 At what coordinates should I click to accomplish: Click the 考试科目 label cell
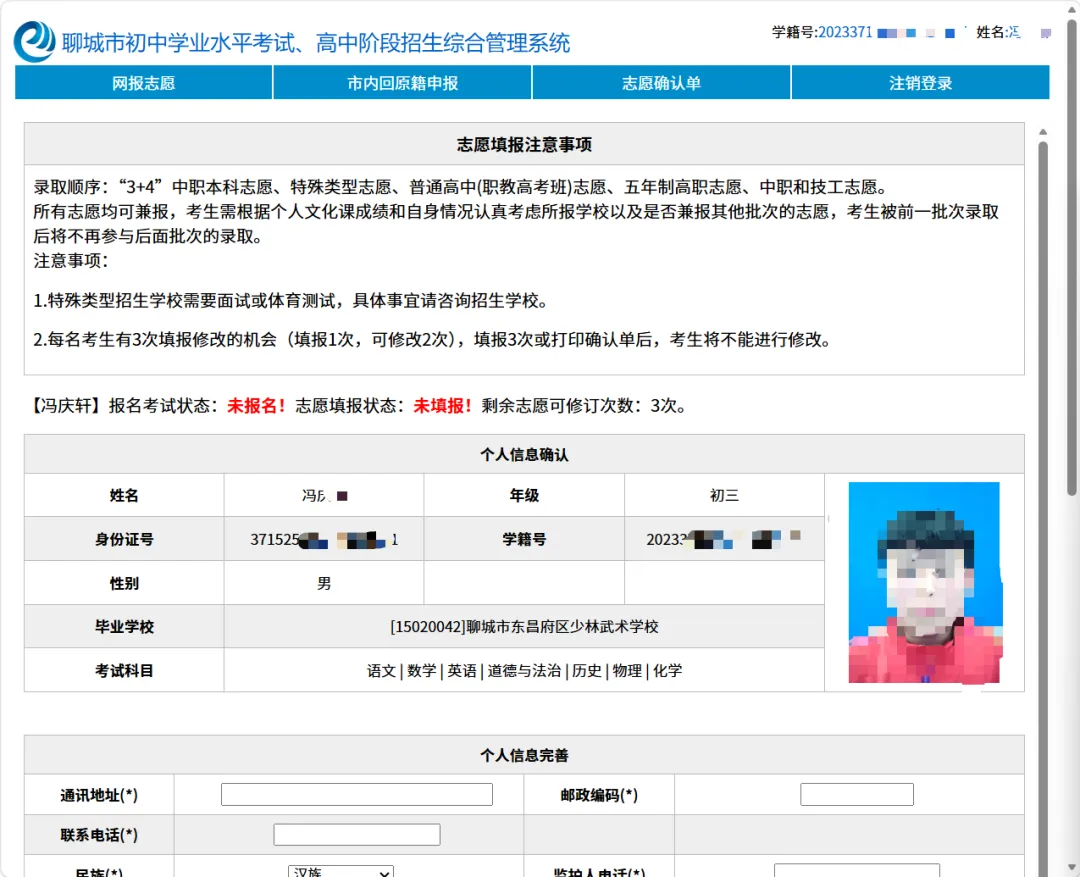tap(124, 670)
